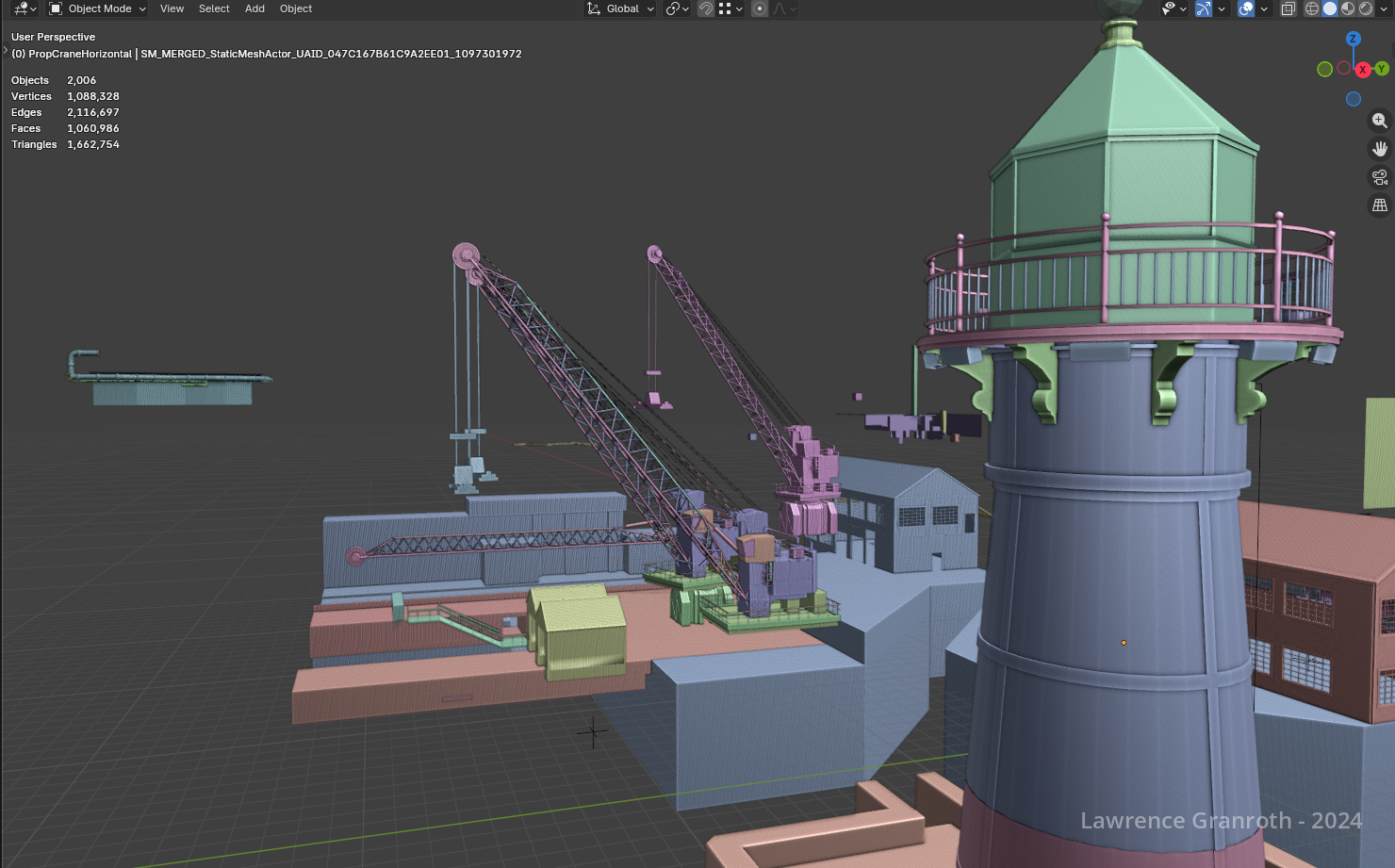
Task: Toggle viewport overlays display
Action: coord(1246,8)
